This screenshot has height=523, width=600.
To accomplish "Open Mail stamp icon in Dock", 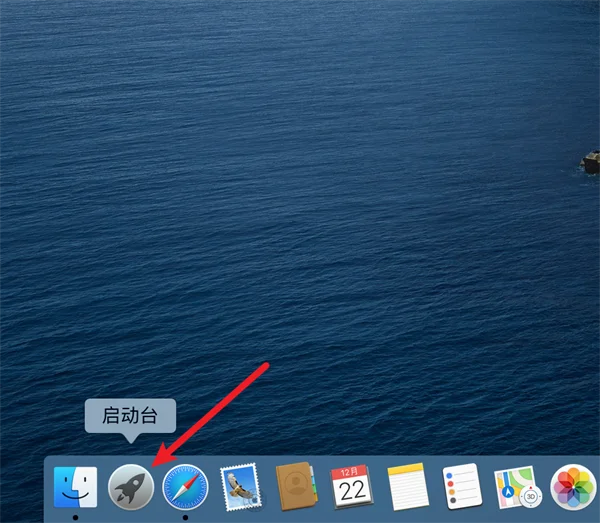I will pos(241,487).
